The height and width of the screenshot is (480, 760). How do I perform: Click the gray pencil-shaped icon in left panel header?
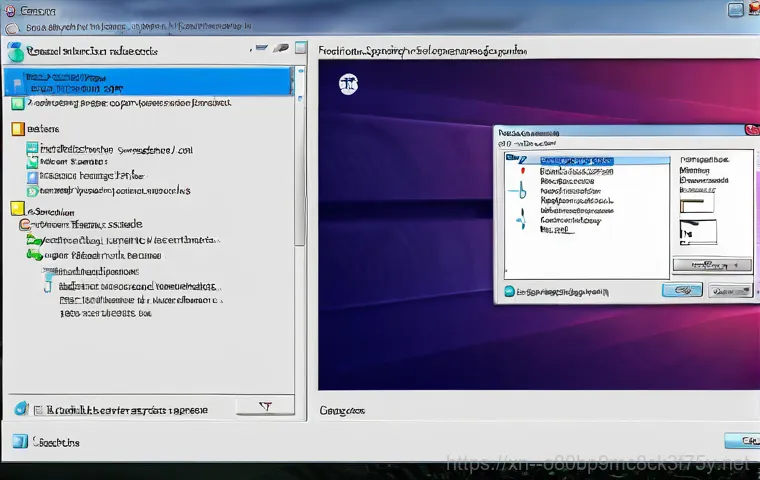tap(281, 48)
